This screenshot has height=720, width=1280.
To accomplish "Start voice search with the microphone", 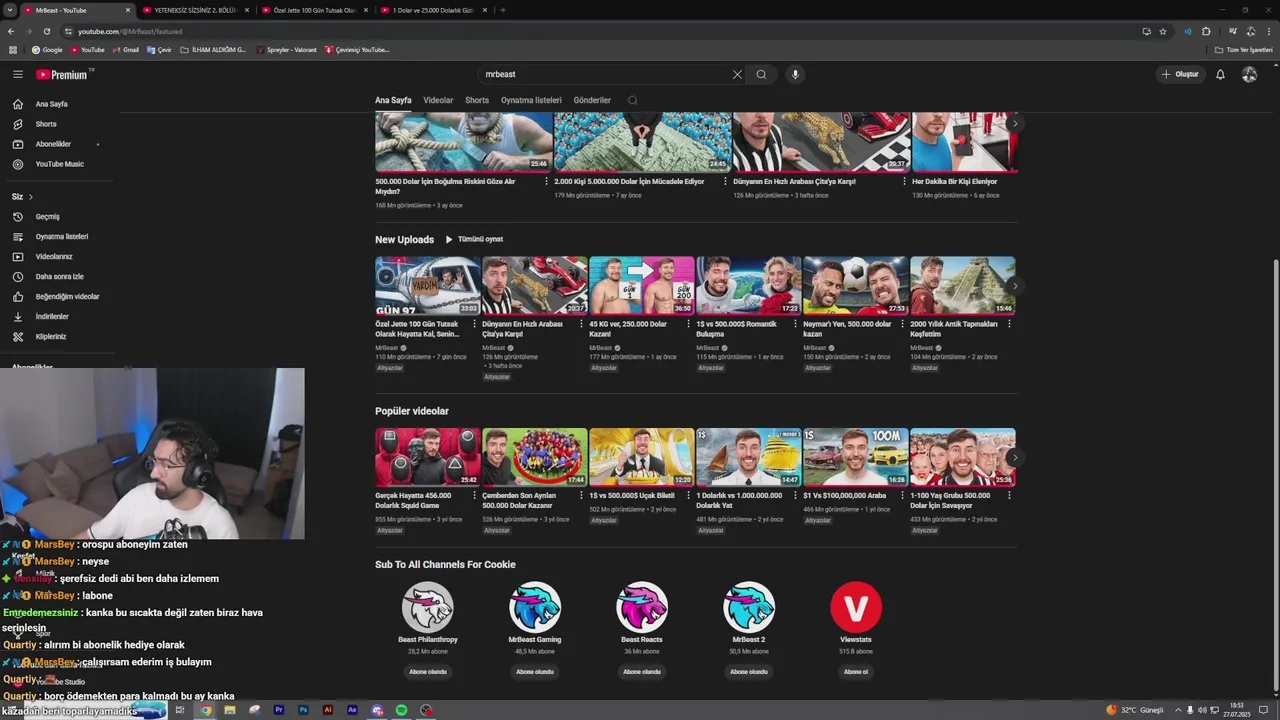I will click(x=795, y=74).
